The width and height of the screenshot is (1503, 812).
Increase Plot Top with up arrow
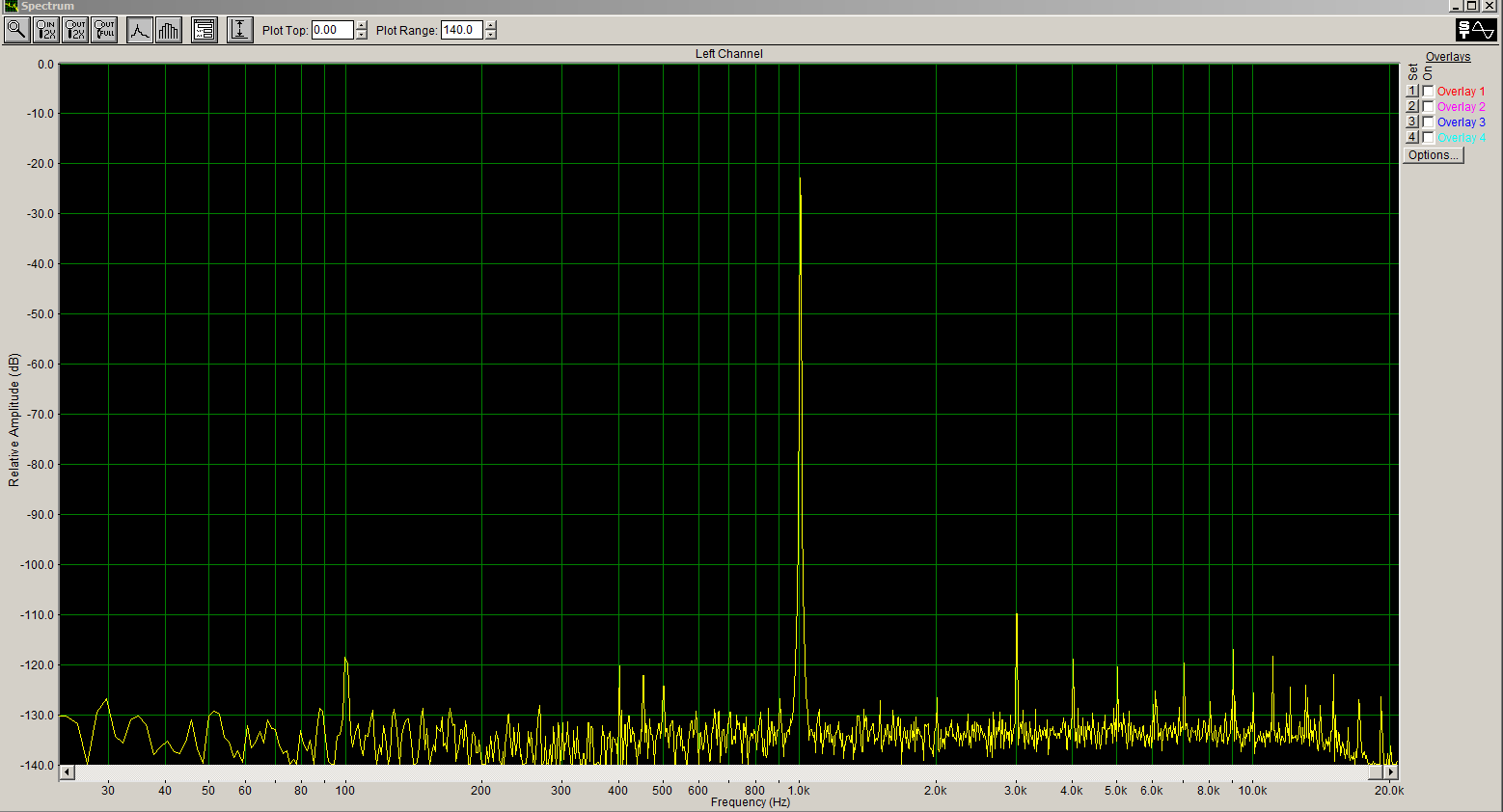coord(362,25)
